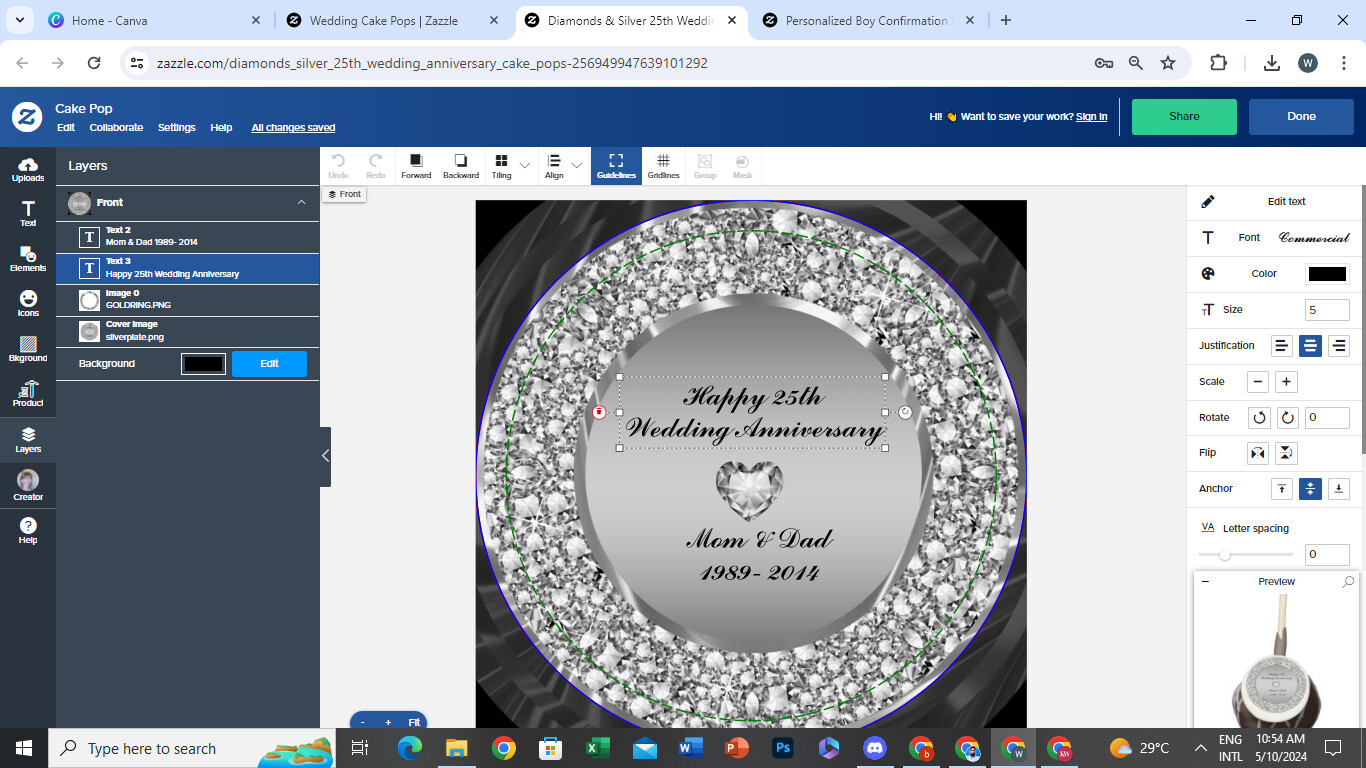Select the GOLDRING.PNG image layer

pyautogui.click(x=188, y=300)
